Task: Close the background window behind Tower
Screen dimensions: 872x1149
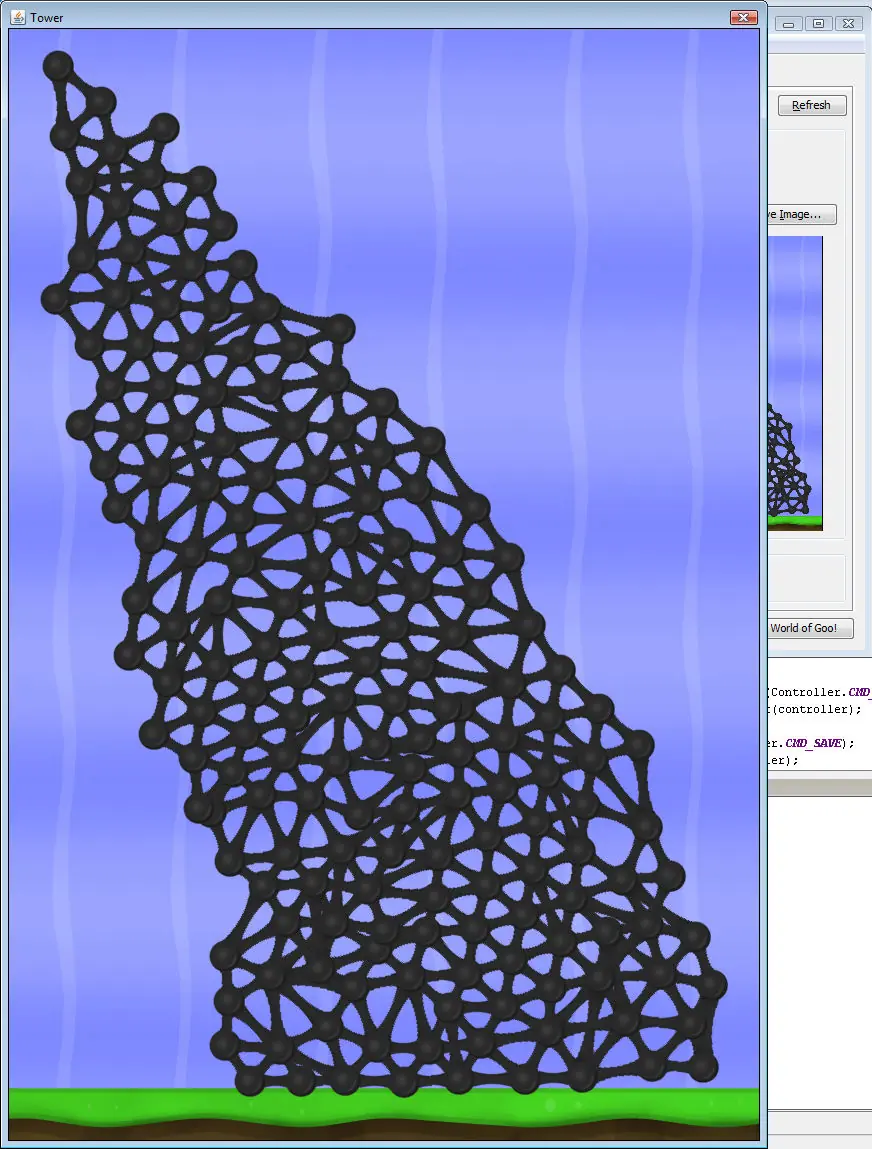Action: pos(849,23)
